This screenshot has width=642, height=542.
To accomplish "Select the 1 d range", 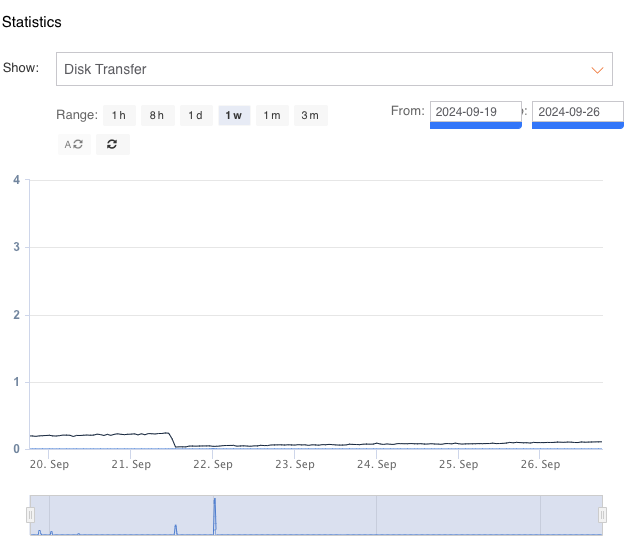I will [x=195, y=115].
